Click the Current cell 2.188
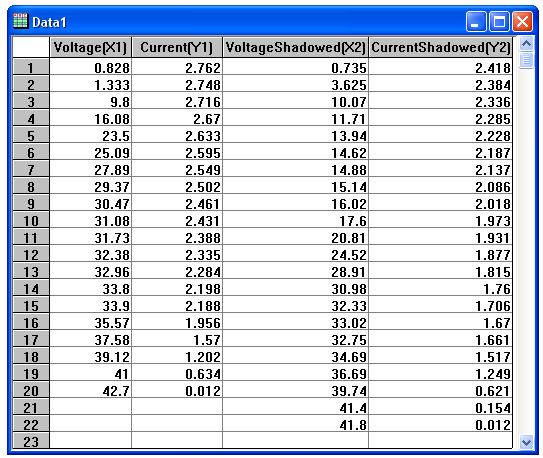The image size is (543, 458). click(177, 305)
